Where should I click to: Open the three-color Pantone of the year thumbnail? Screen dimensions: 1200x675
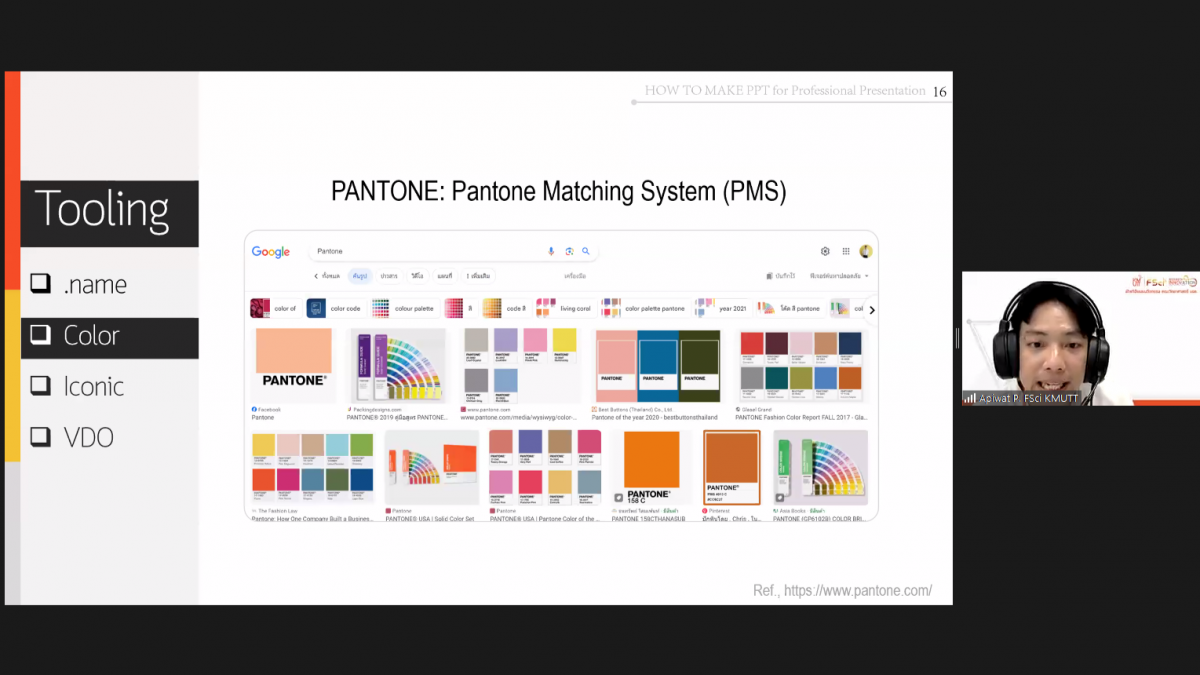(x=657, y=365)
